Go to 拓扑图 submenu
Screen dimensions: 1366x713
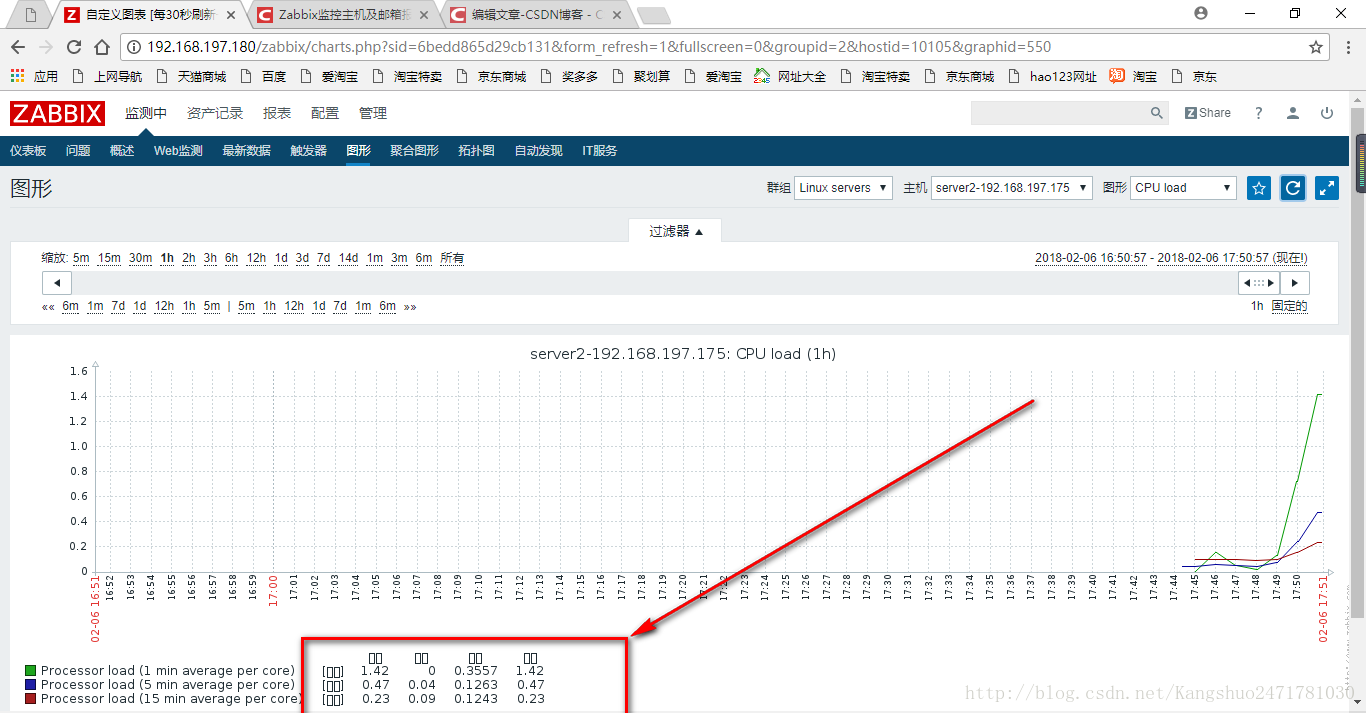coord(476,151)
